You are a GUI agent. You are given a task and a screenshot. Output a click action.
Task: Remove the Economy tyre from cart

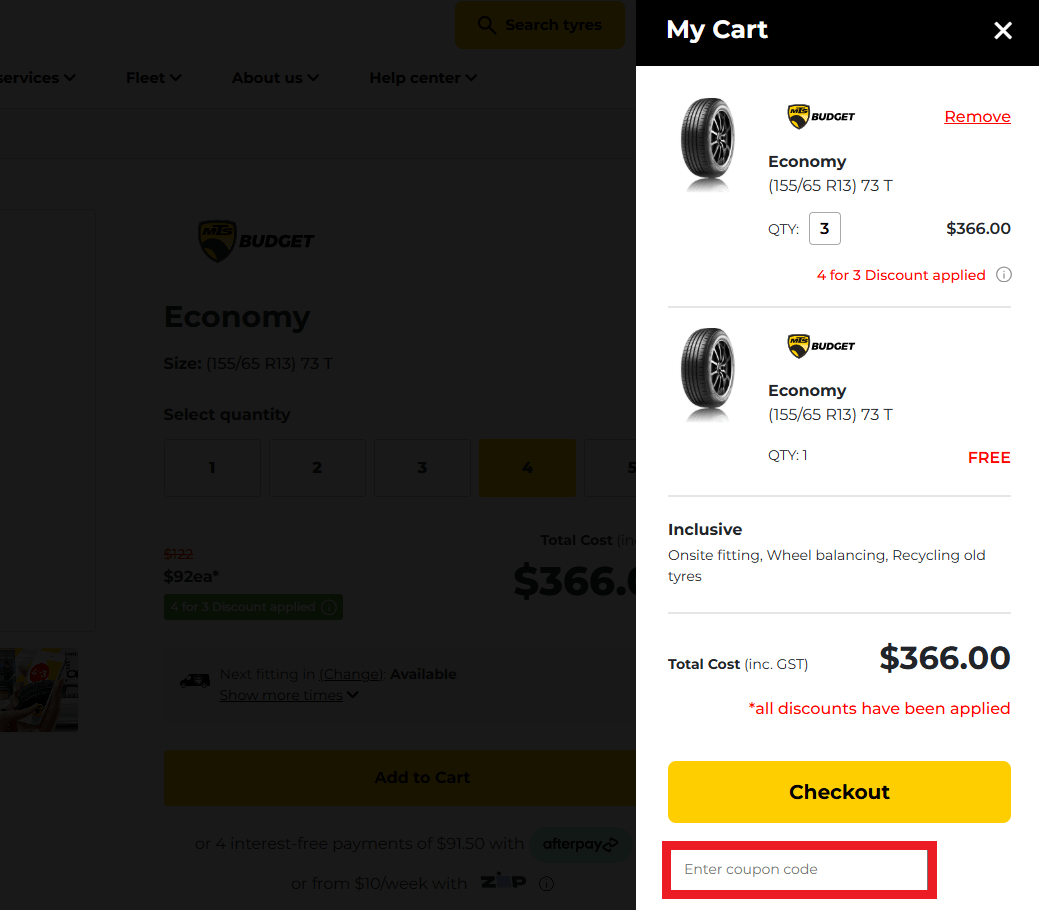point(977,116)
